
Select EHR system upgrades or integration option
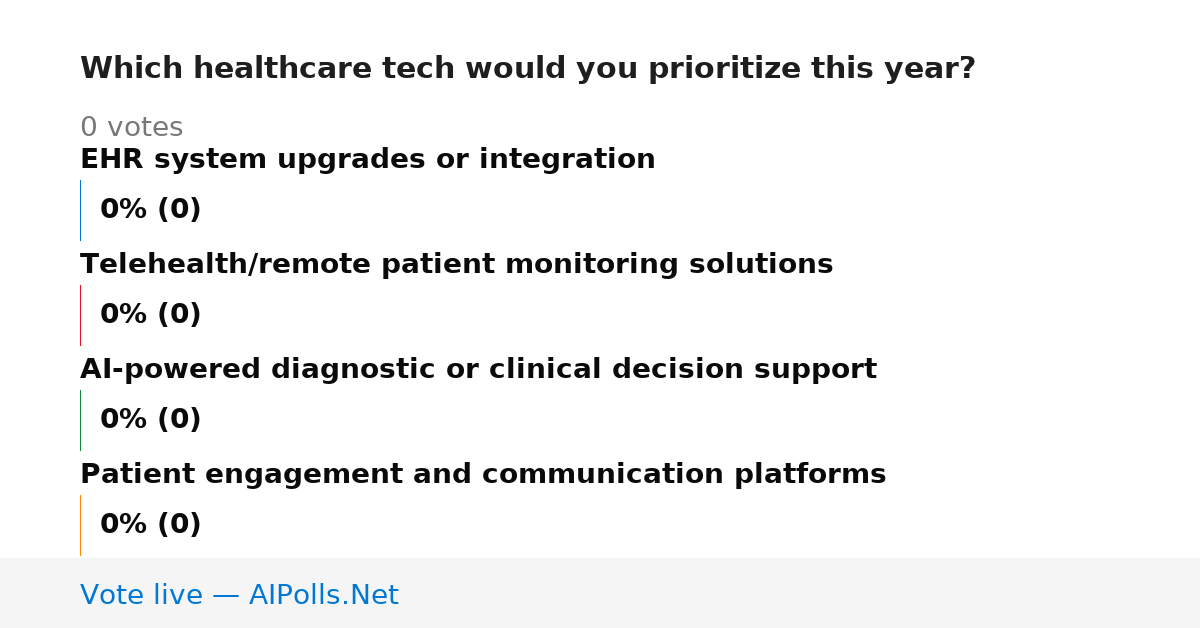pyautogui.click(x=367, y=160)
